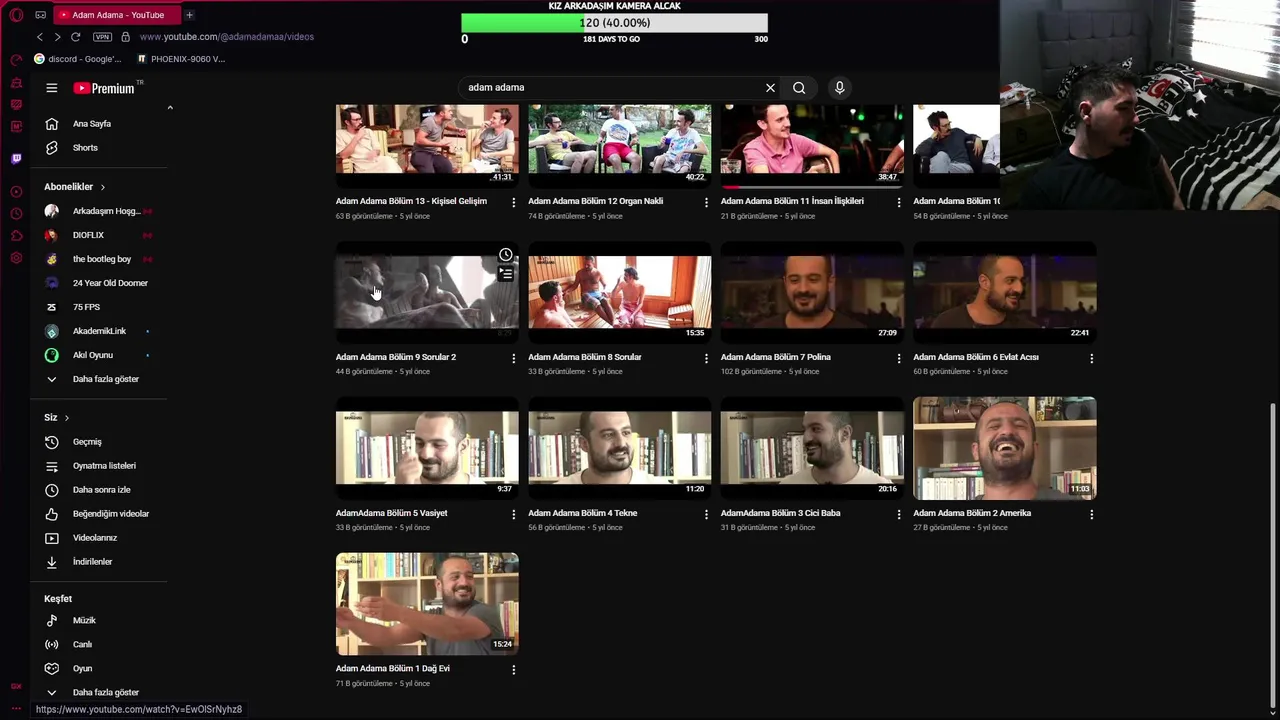Expand subscriptions with Daha fazla göster

click(x=100, y=379)
